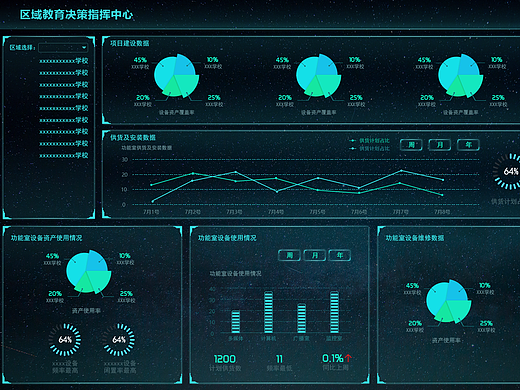Click the 64% gauge above xxxx设备频率最高

click(65, 340)
